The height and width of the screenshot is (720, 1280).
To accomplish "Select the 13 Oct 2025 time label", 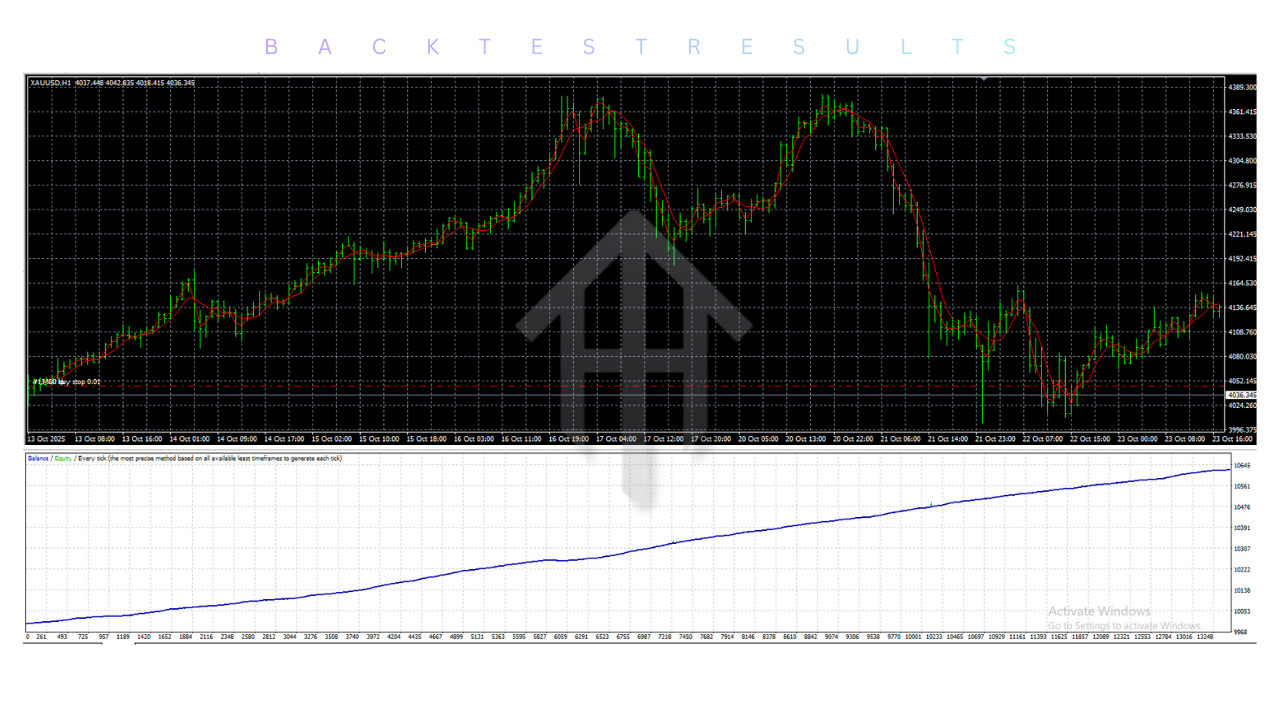I will 45,439.
